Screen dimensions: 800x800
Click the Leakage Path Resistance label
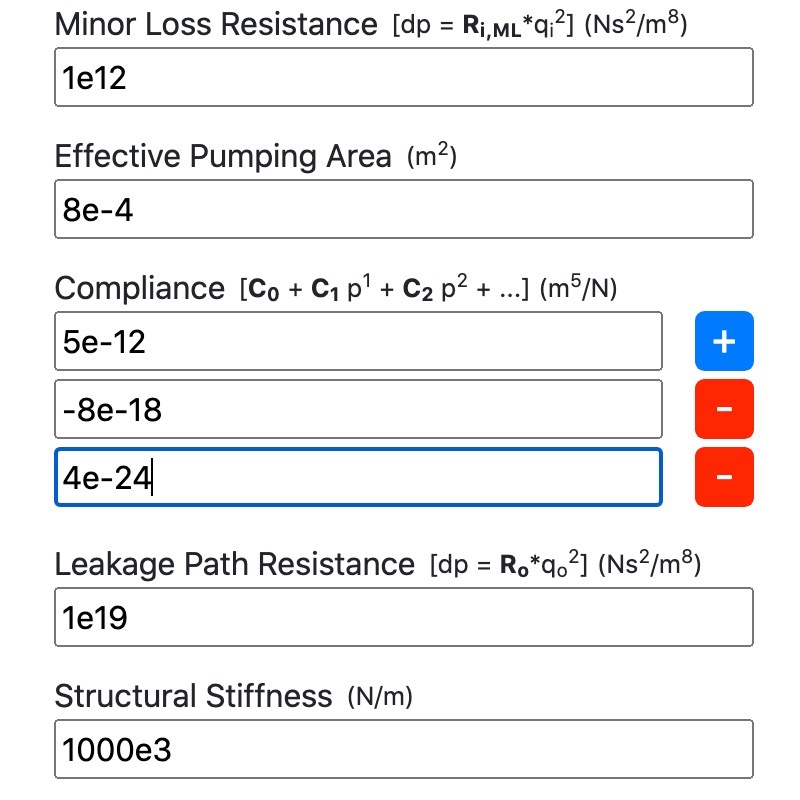[x=234, y=564]
